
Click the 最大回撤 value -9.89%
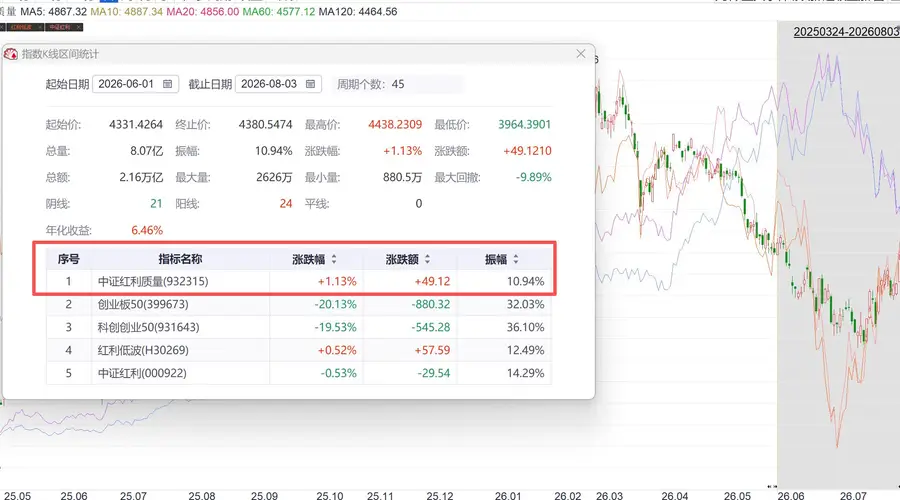click(533, 177)
